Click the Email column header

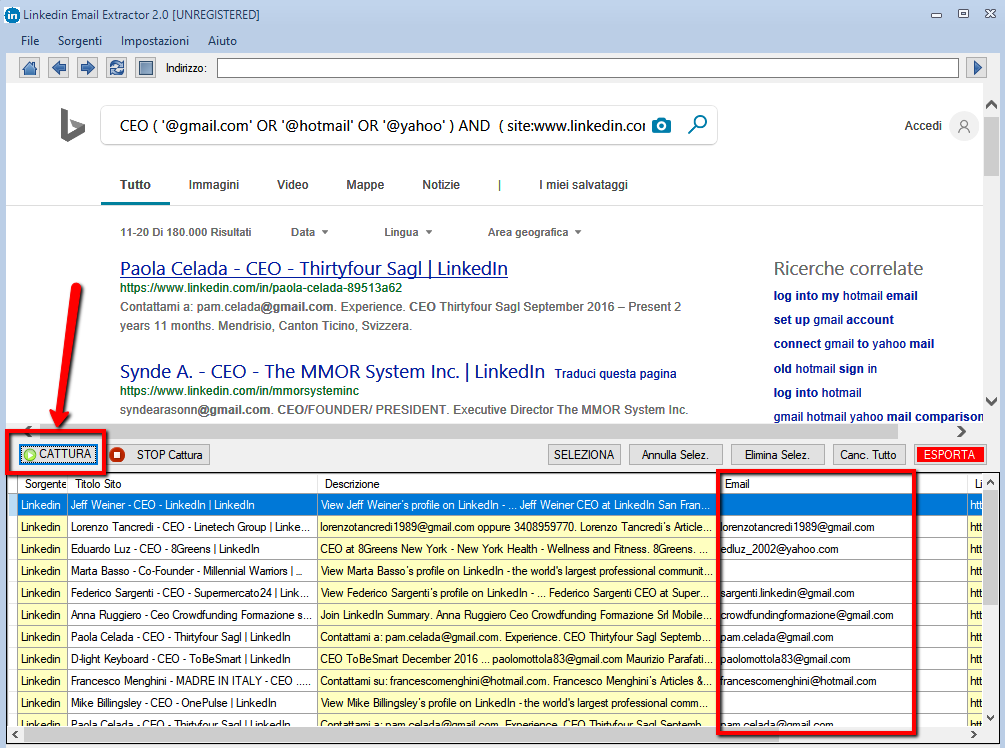(843, 484)
